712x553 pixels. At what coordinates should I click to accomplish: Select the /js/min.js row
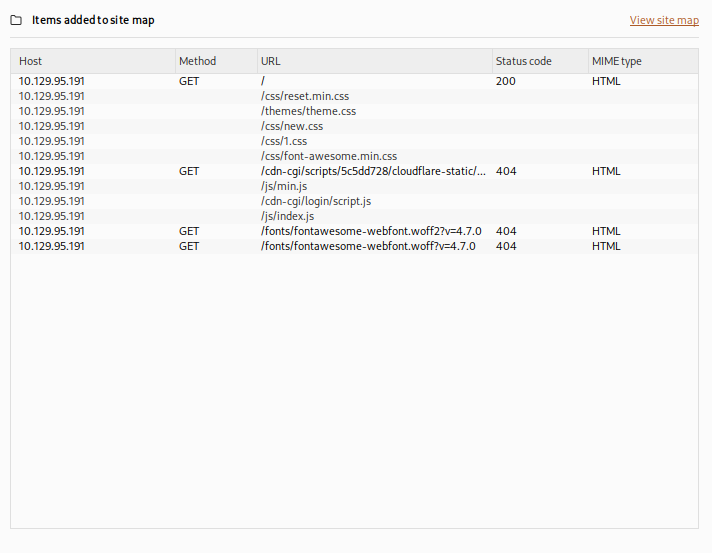354,186
